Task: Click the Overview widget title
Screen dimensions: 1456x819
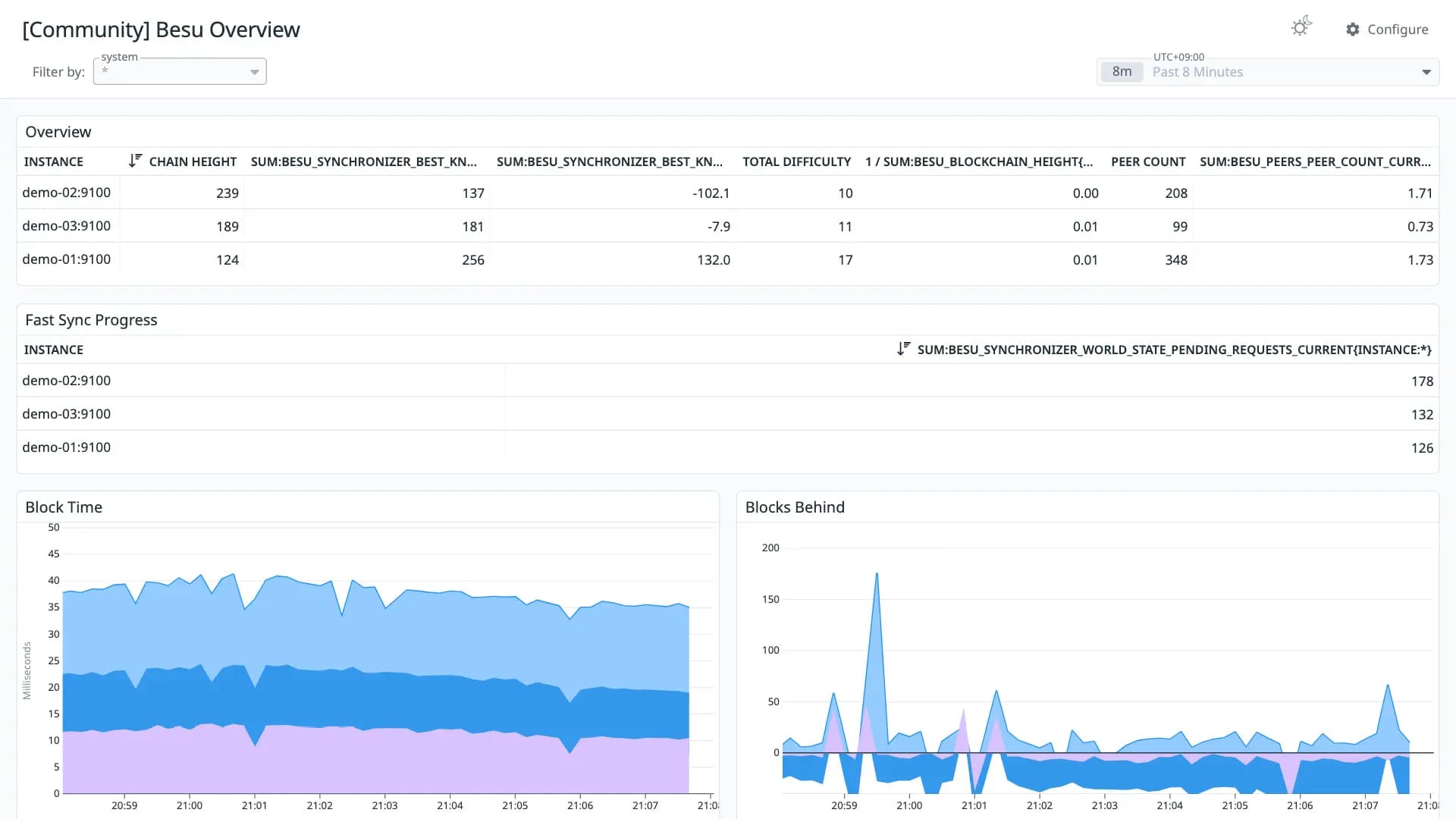Action: 58,132
